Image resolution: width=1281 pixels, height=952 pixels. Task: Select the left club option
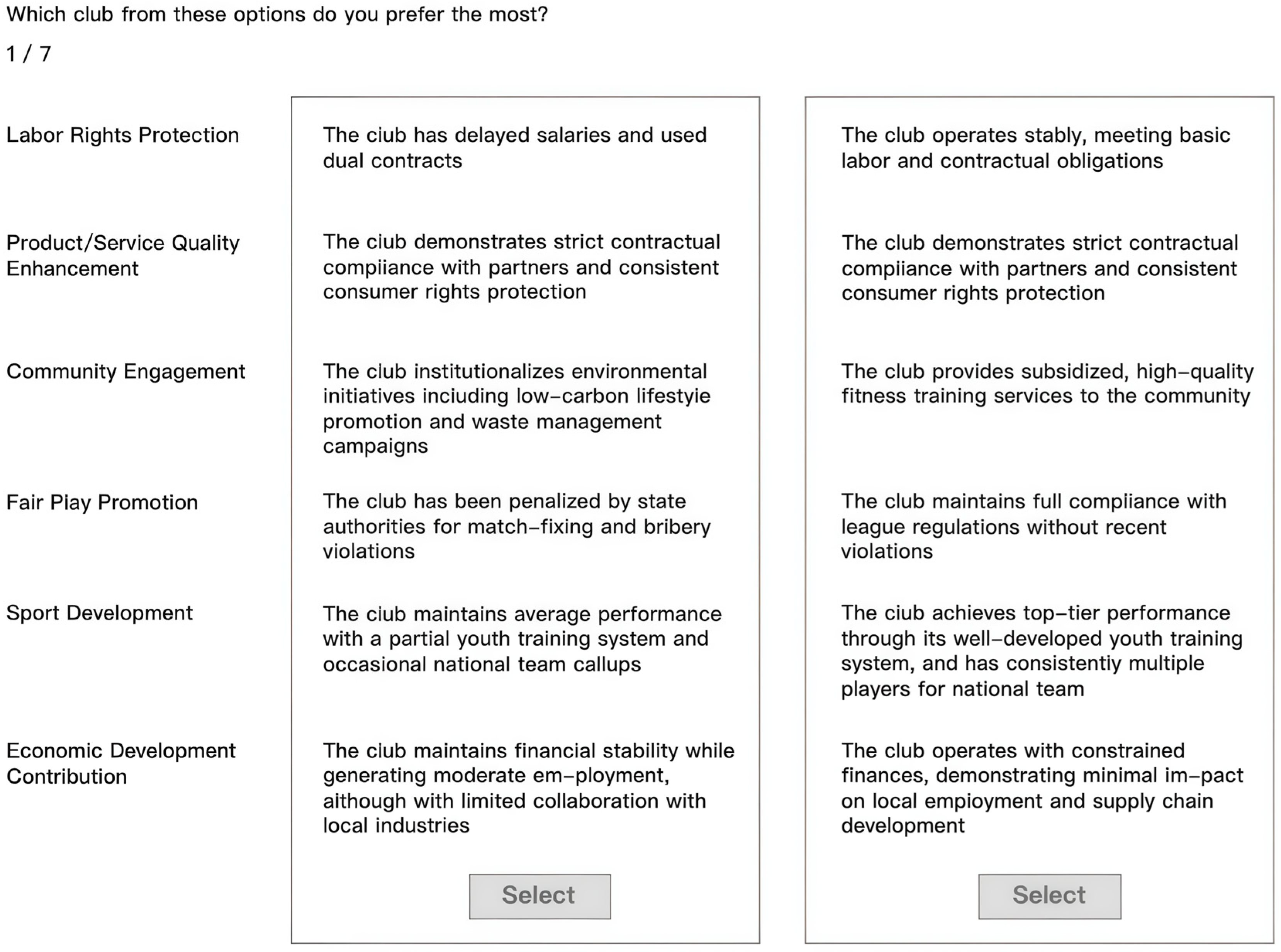pos(540,896)
